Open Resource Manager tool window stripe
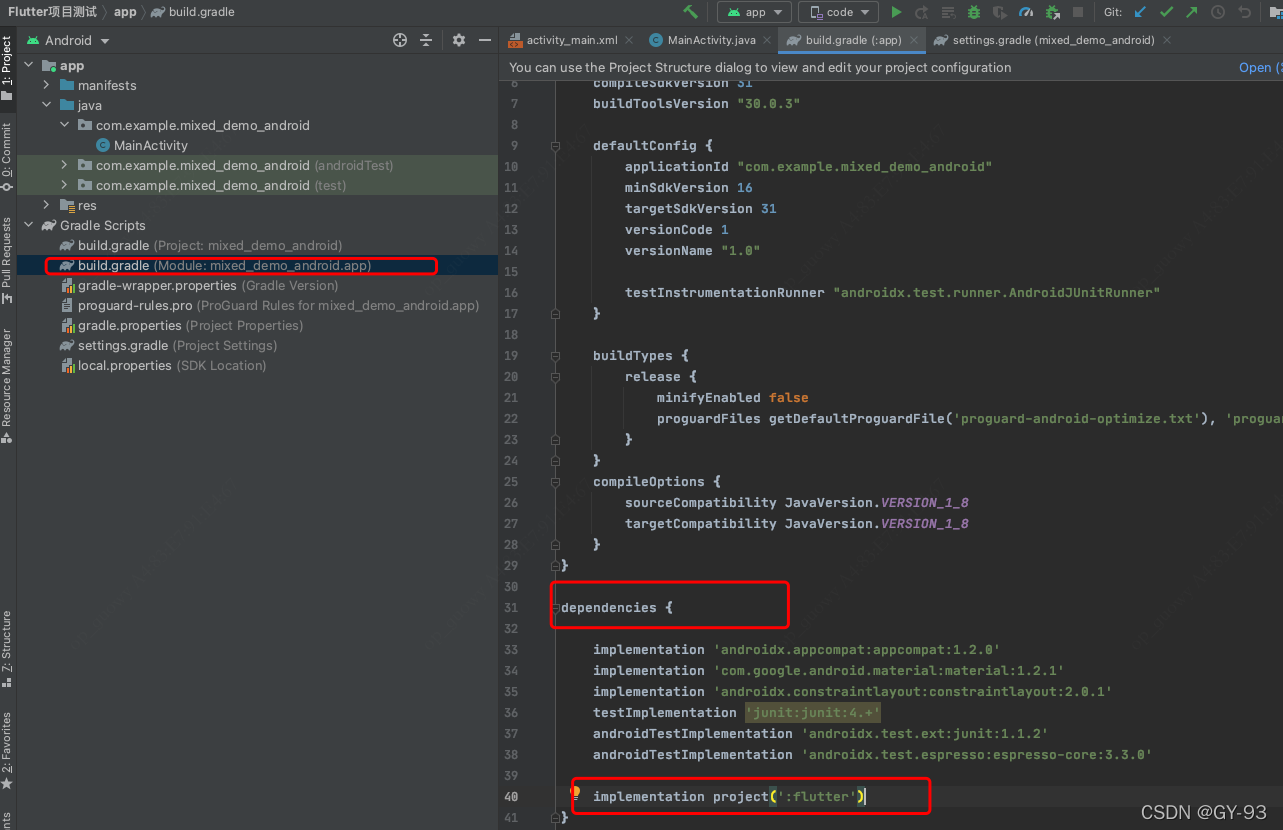This screenshot has width=1283, height=830. coord(7,386)
